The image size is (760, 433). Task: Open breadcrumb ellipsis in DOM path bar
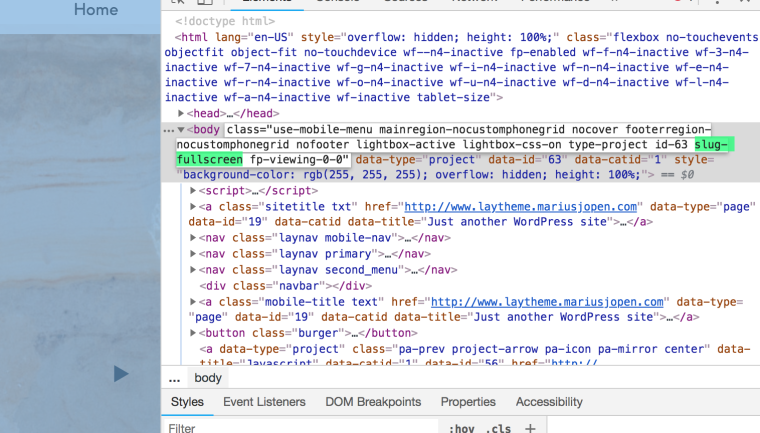coord(174,379)
